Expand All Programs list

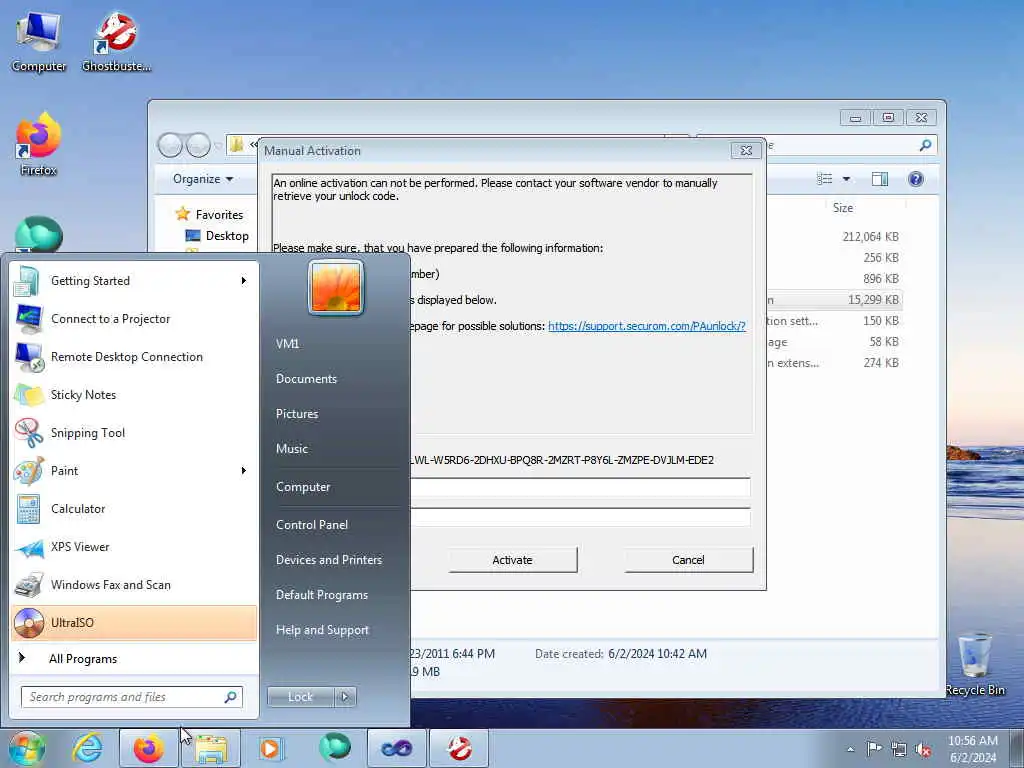pyautogui.click(x=135, y=658)
